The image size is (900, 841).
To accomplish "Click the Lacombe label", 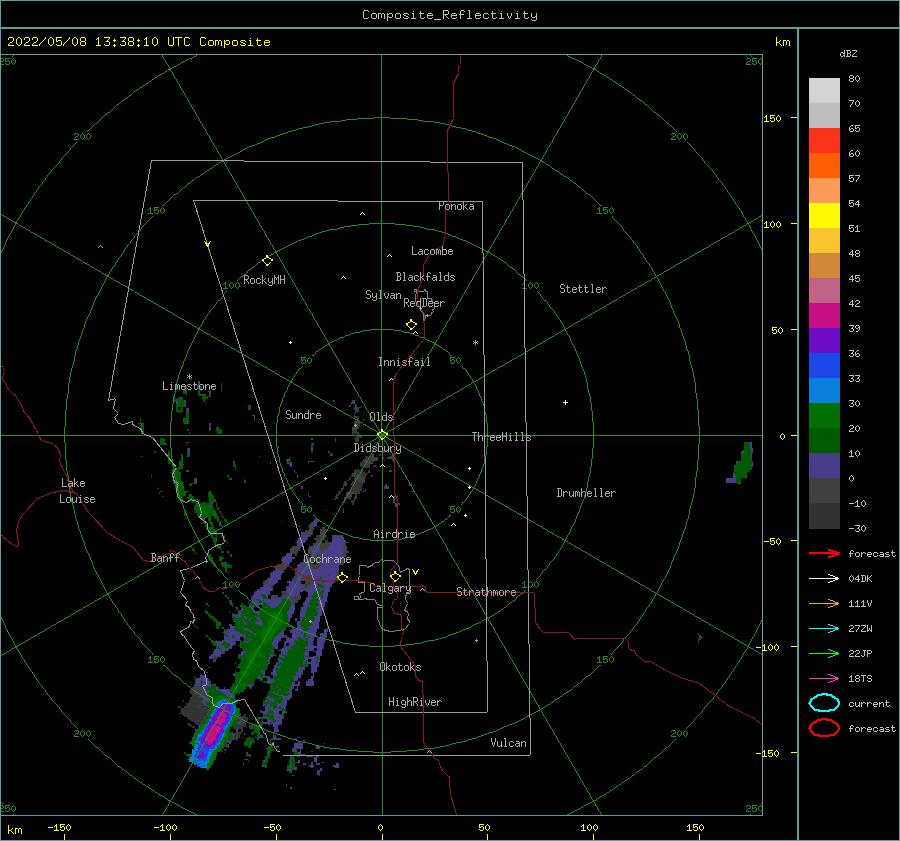I will [x=432, y=251].
